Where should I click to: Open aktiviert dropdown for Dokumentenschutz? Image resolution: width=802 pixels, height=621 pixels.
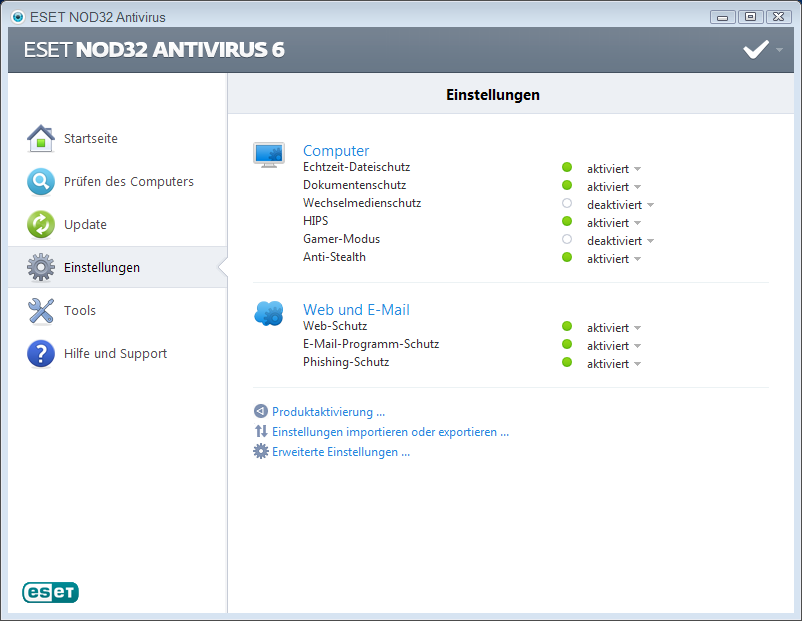pyautogui.click(x=614, y=187)
